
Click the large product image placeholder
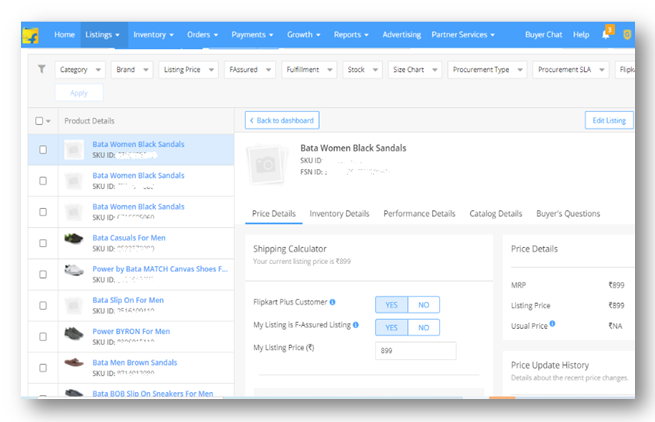267,165
